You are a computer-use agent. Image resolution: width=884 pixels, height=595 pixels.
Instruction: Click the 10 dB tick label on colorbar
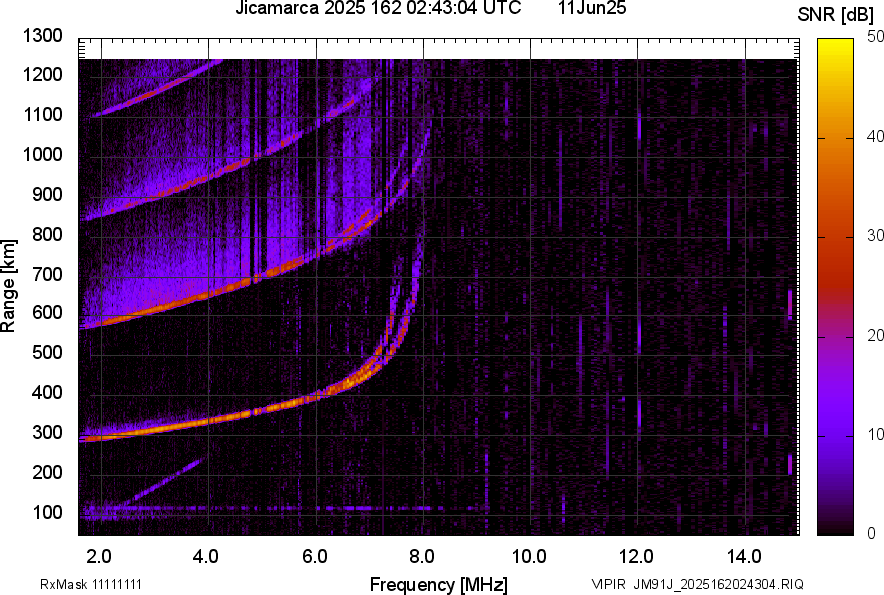(875, 434)
